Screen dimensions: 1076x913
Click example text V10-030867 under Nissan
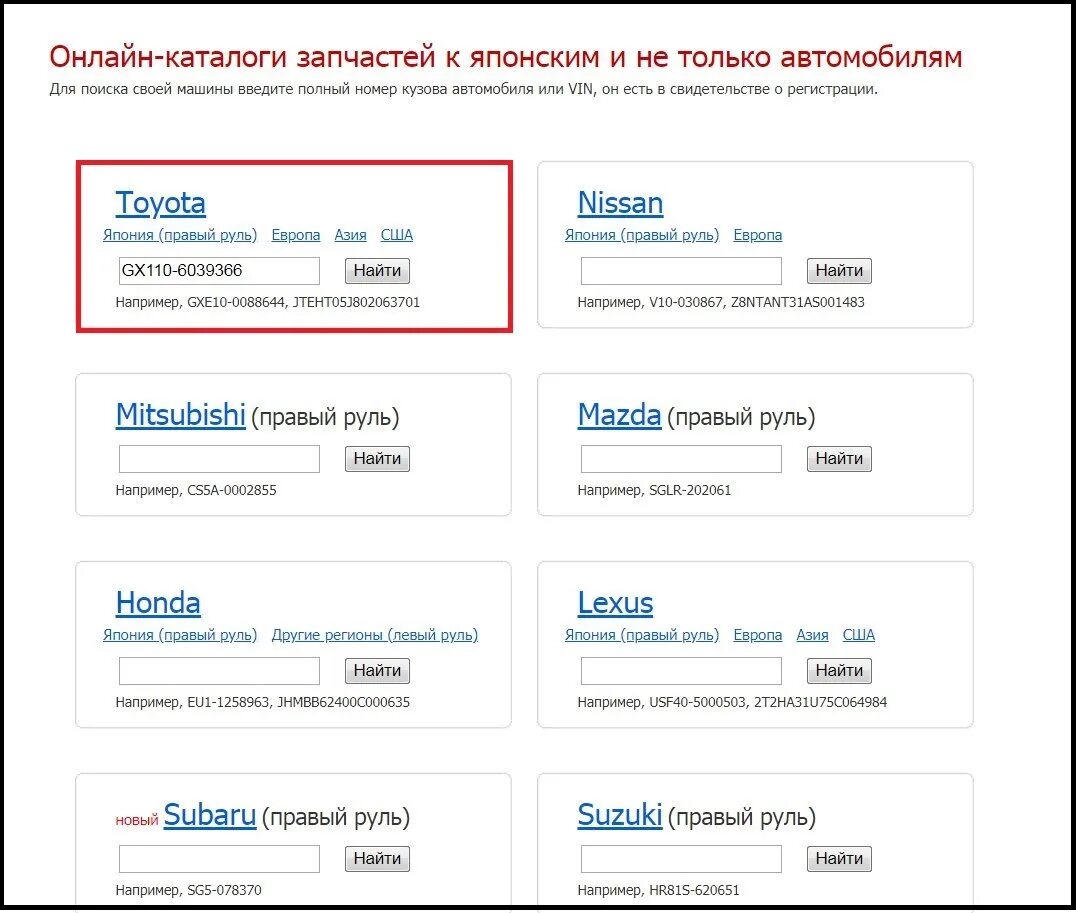tap(686, 302)
